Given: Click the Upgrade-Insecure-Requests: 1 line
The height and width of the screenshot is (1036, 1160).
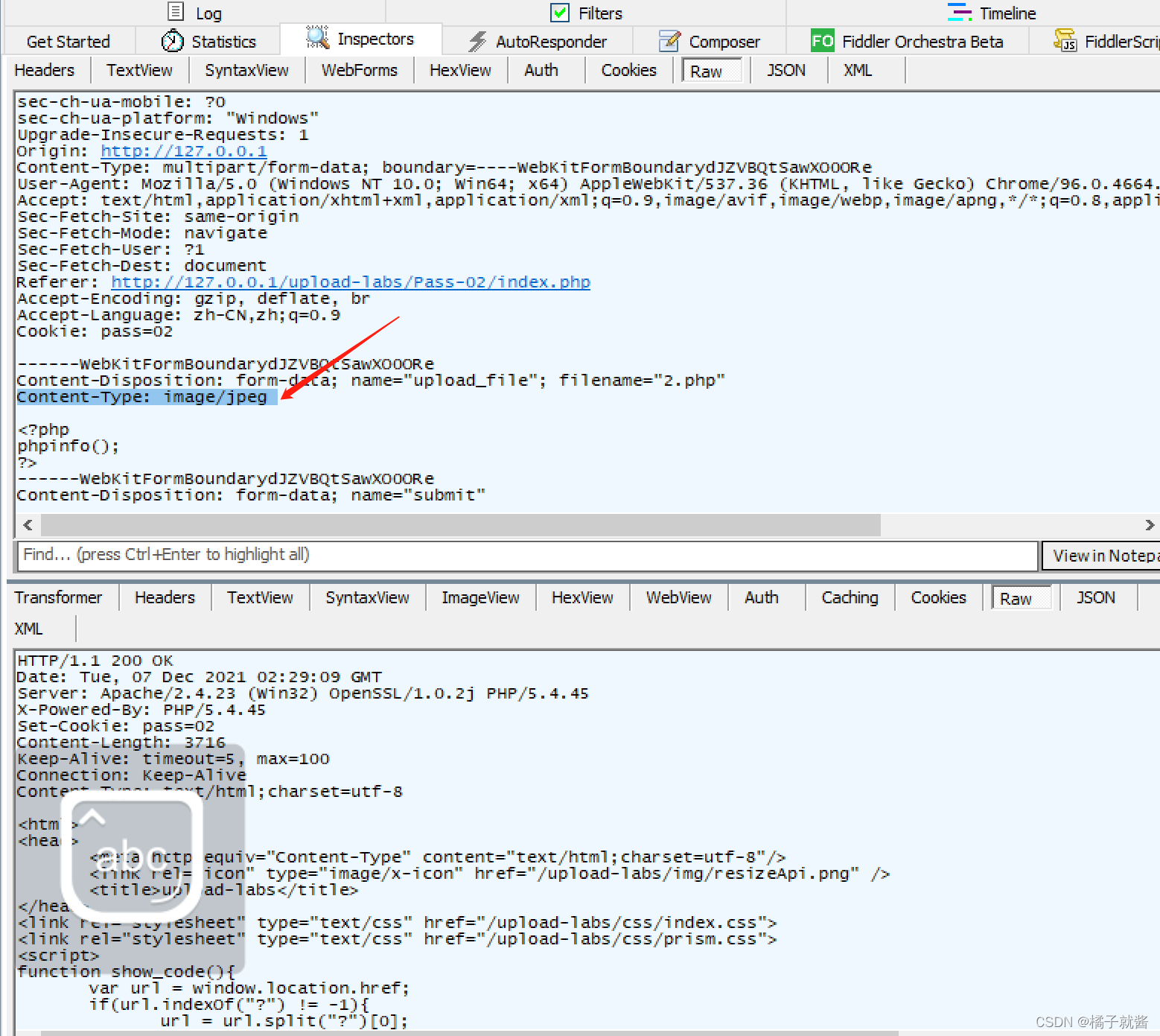Looking at the screenshot, I should (x=162, y=135).
